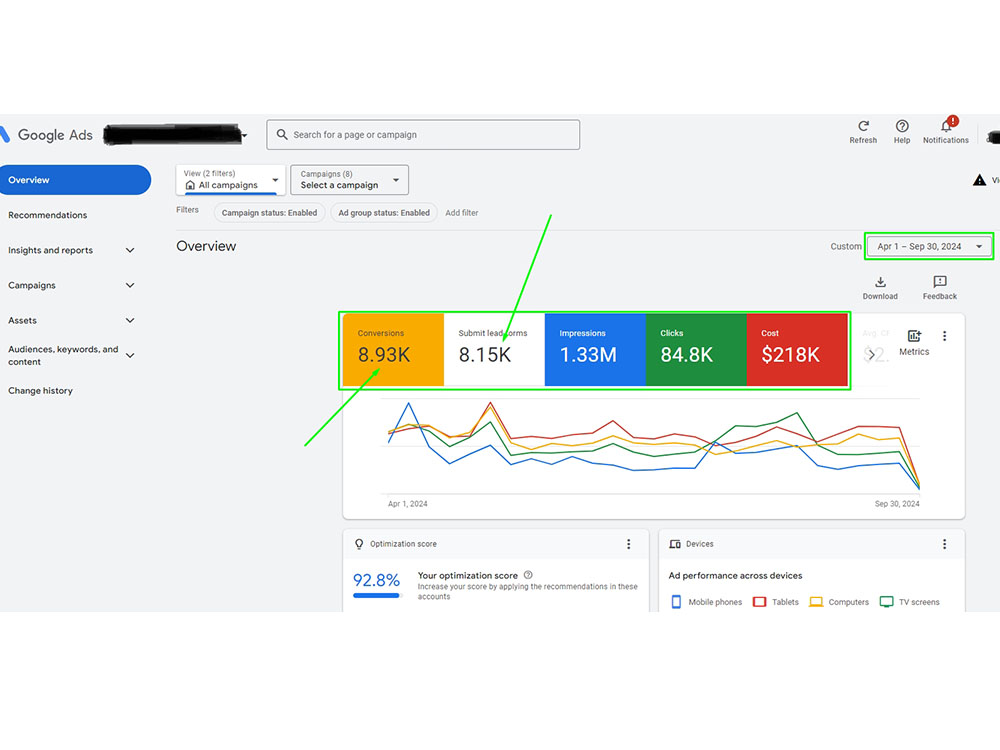Open the account selector dropdown arrow
The width and height of the screenshot is (1000, 750).
(x=244, y=136)
